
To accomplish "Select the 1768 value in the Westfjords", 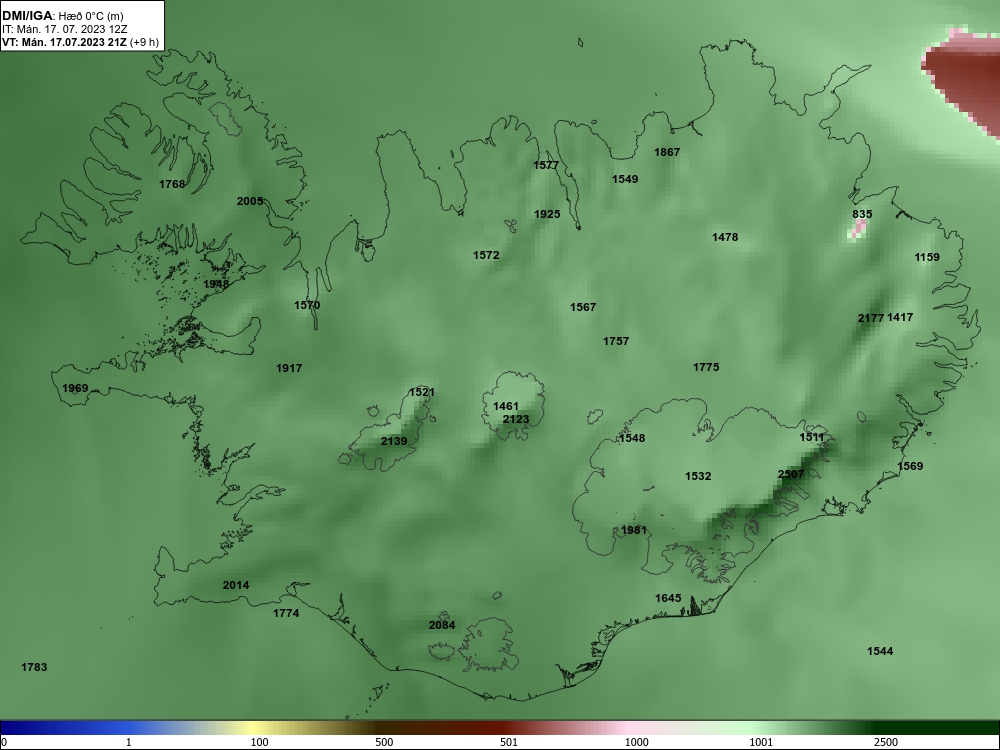I will [172, 184].
